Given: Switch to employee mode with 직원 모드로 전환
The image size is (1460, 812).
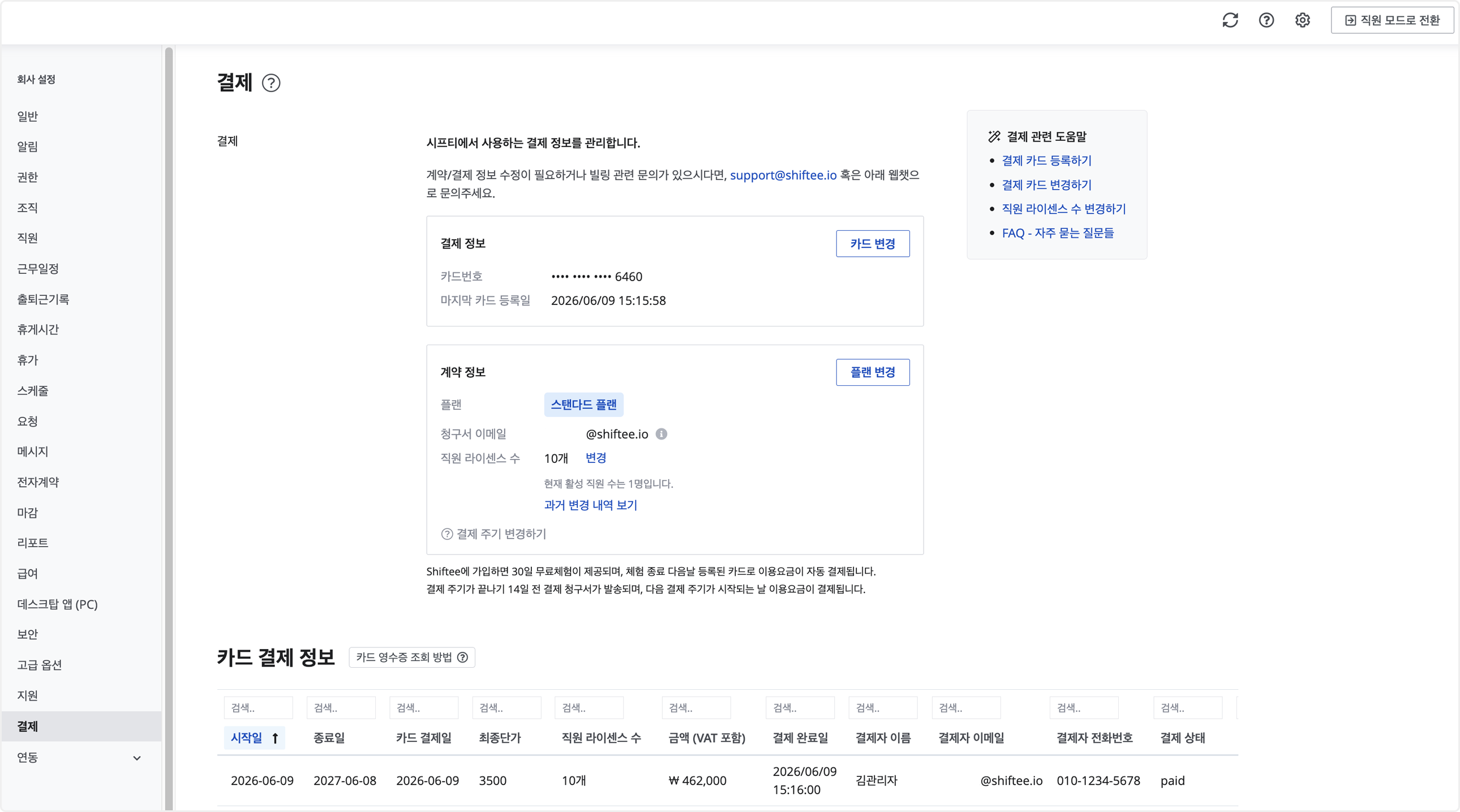Looking at the screenshot, I should click(x=1392, y=20).
